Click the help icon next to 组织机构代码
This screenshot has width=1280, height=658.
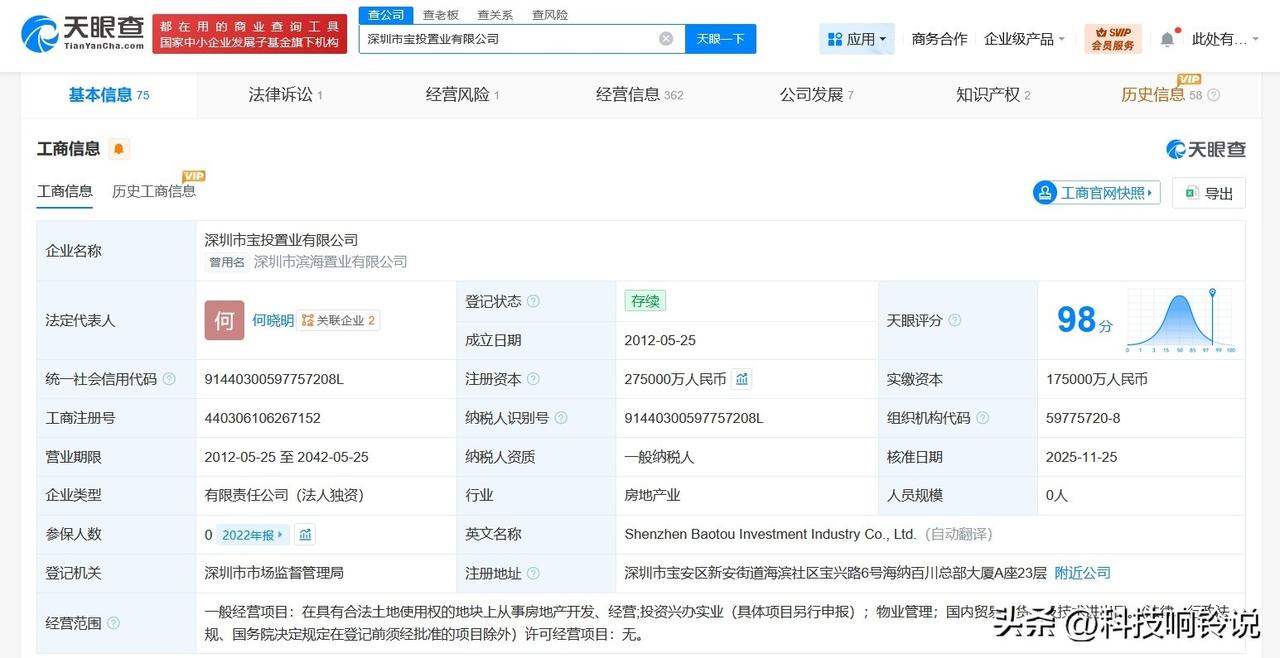pyautogui.click(x=983, y=418)
